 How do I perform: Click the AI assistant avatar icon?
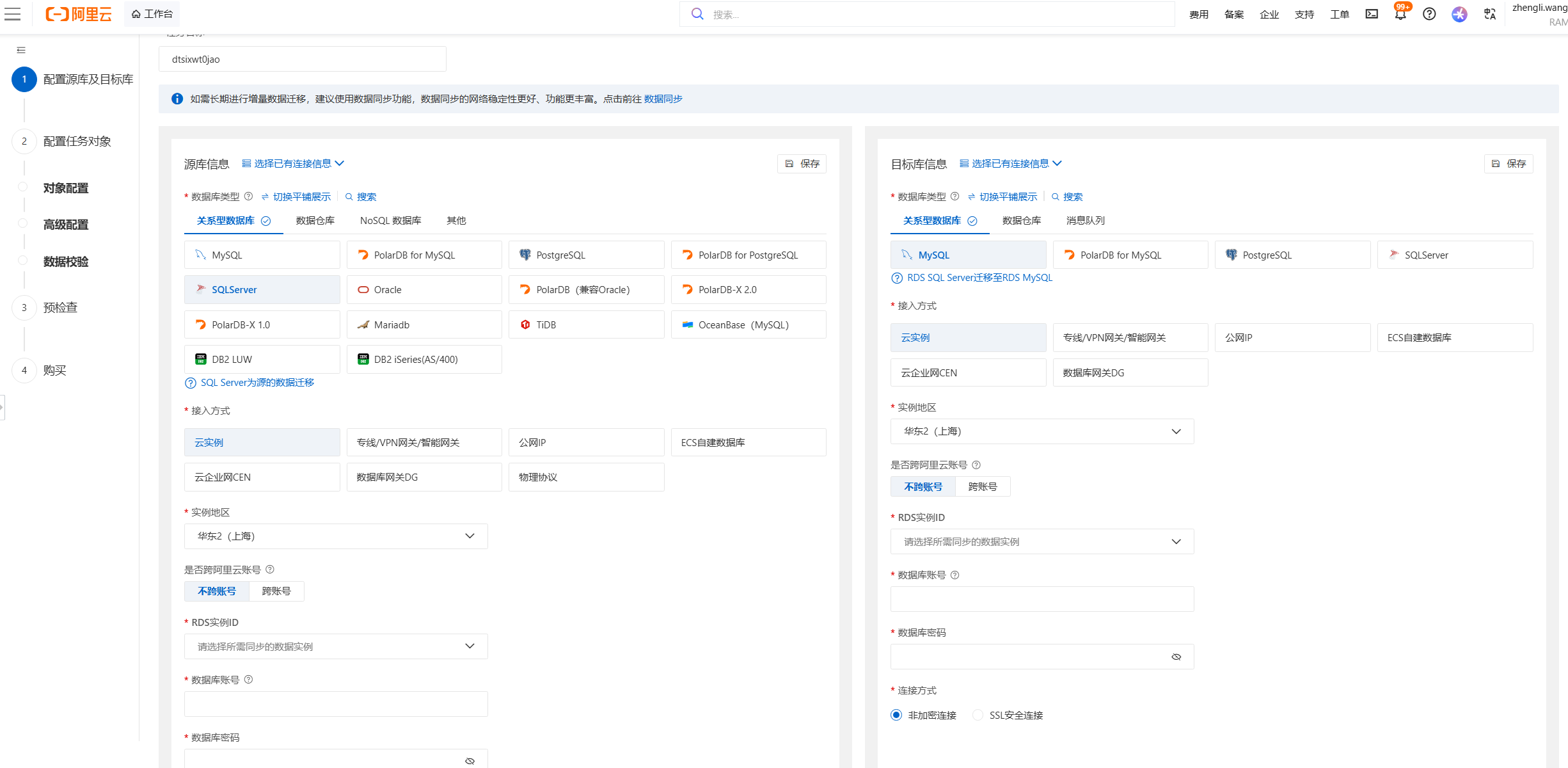coord(1459,14)
